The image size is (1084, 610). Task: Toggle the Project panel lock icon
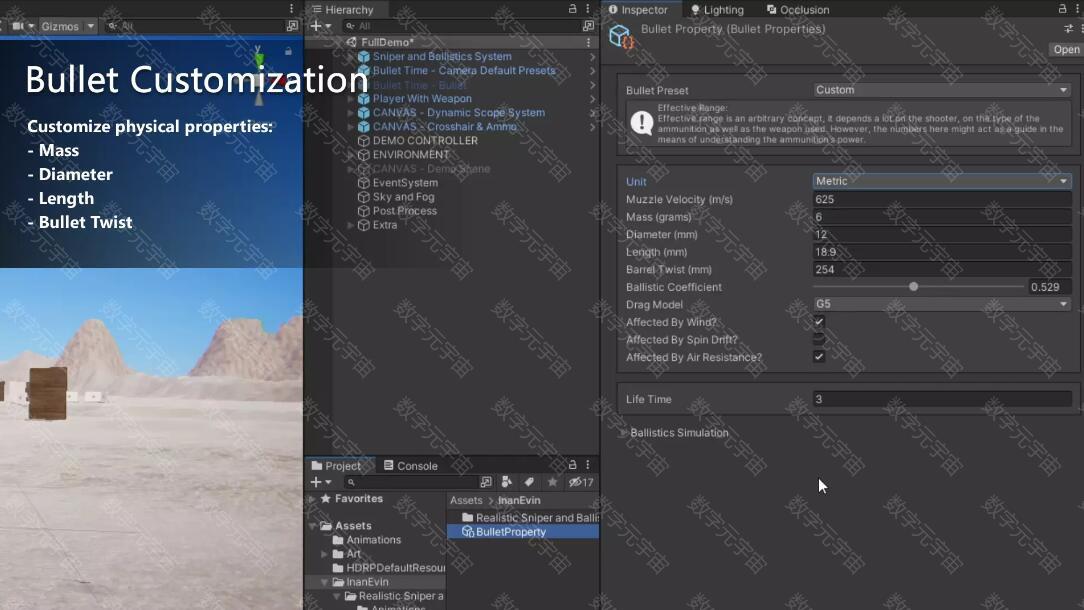click(x=572, y=465)
